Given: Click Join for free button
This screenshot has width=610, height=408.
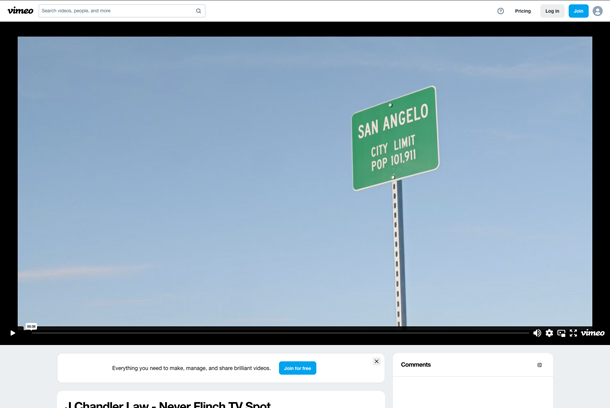Looking at the screenshot, I should [297, 368].
